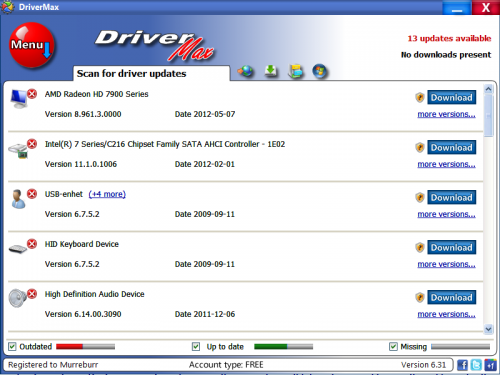Click the gray Missing progress bar

pyautogui.click(x=460, y=347)
